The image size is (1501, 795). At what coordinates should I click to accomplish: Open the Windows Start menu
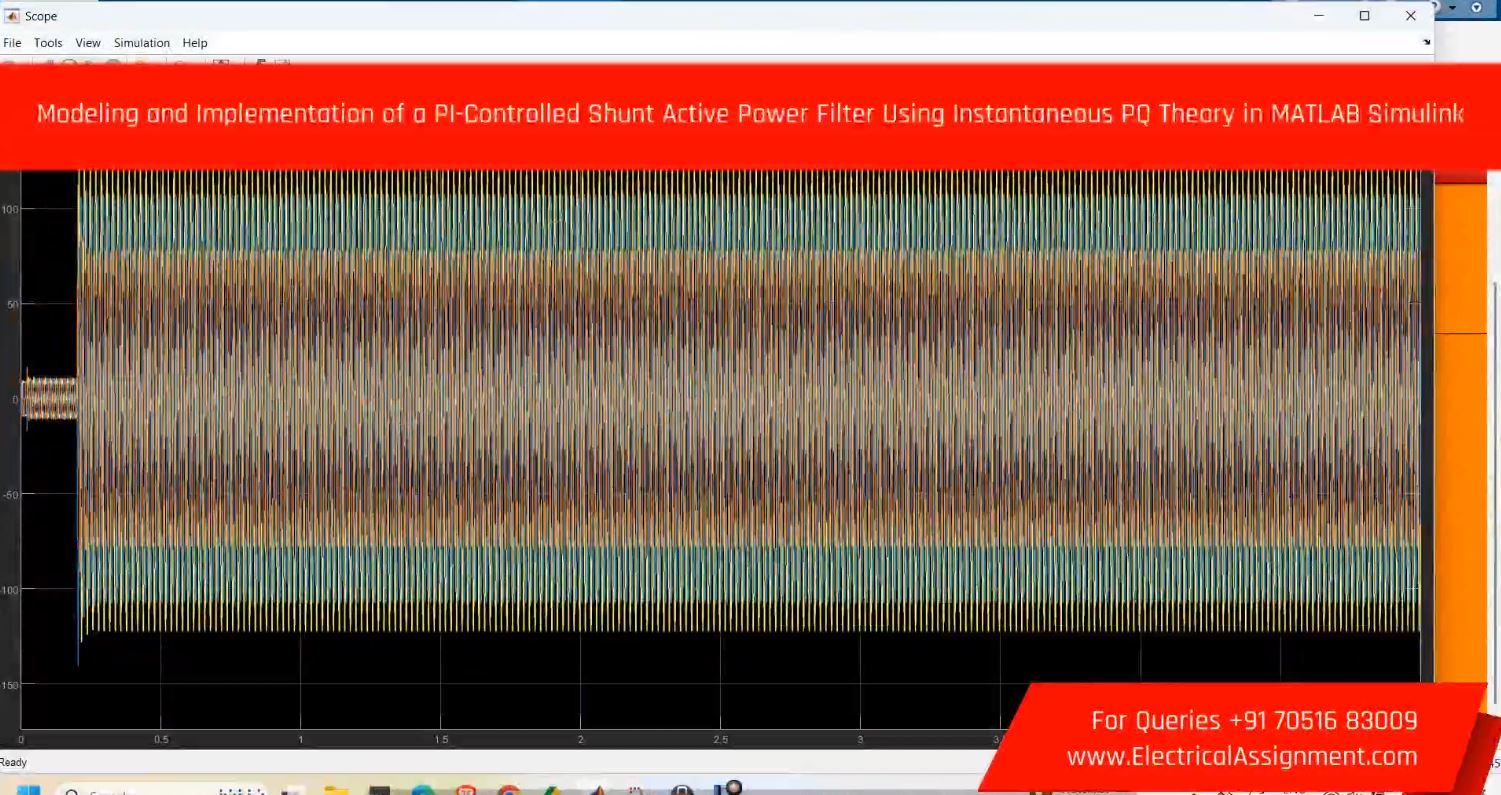pos(28,790)
